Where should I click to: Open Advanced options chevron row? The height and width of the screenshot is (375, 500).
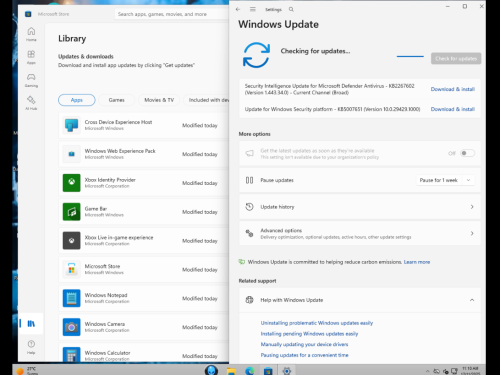click(360, 233)
